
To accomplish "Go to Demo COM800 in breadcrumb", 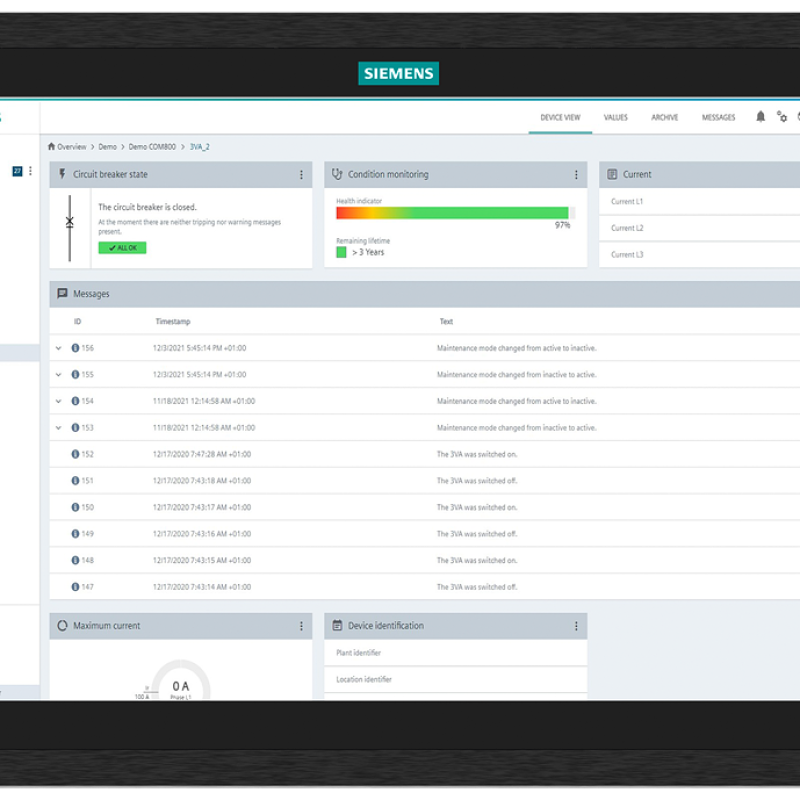I will coord(152,147).
